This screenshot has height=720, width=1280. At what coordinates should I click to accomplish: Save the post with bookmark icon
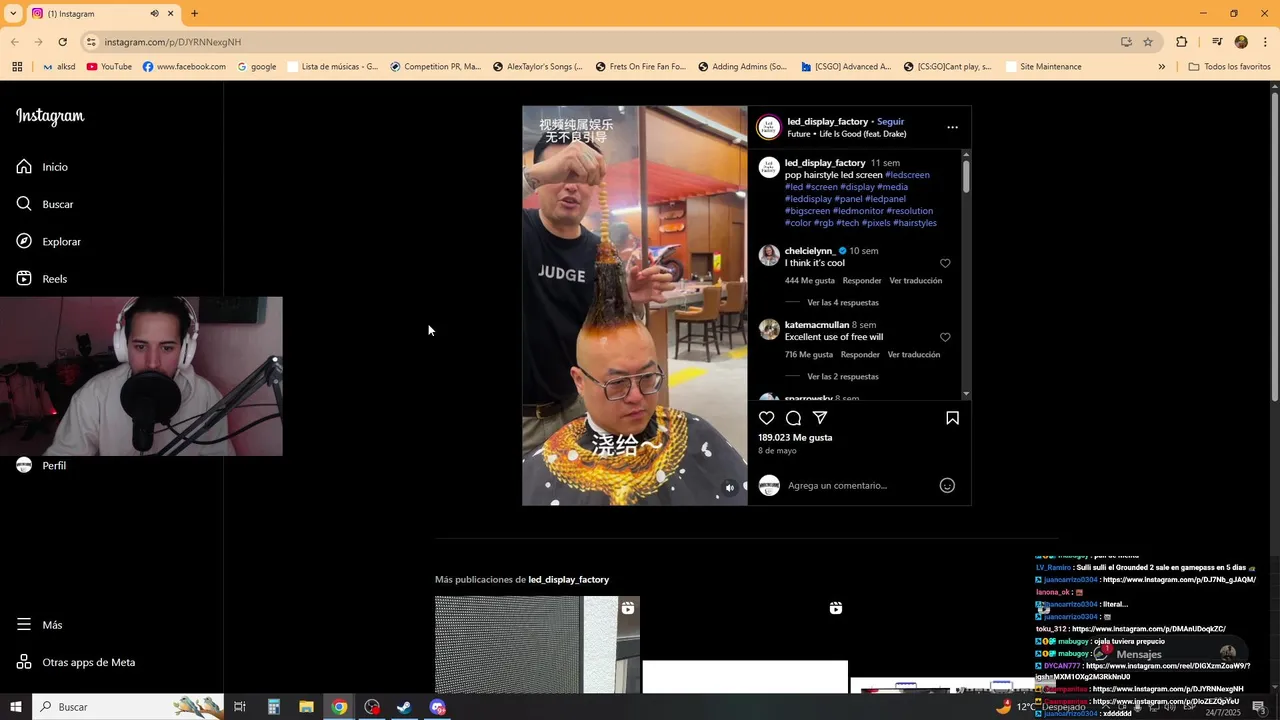click(952, 418)
